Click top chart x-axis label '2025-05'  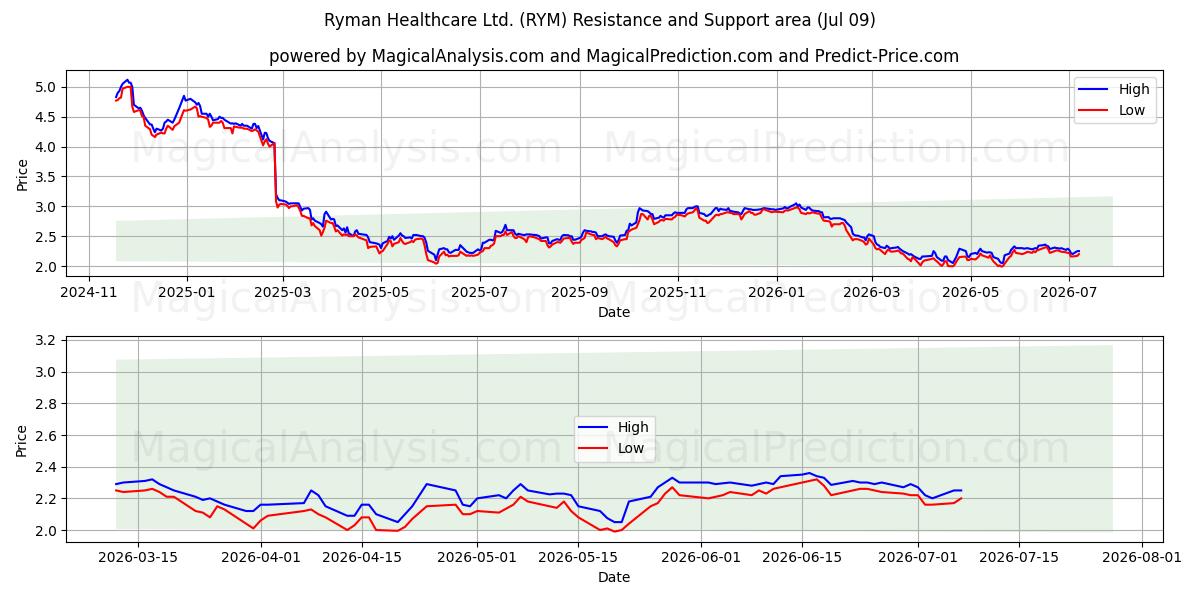[381, 293]
